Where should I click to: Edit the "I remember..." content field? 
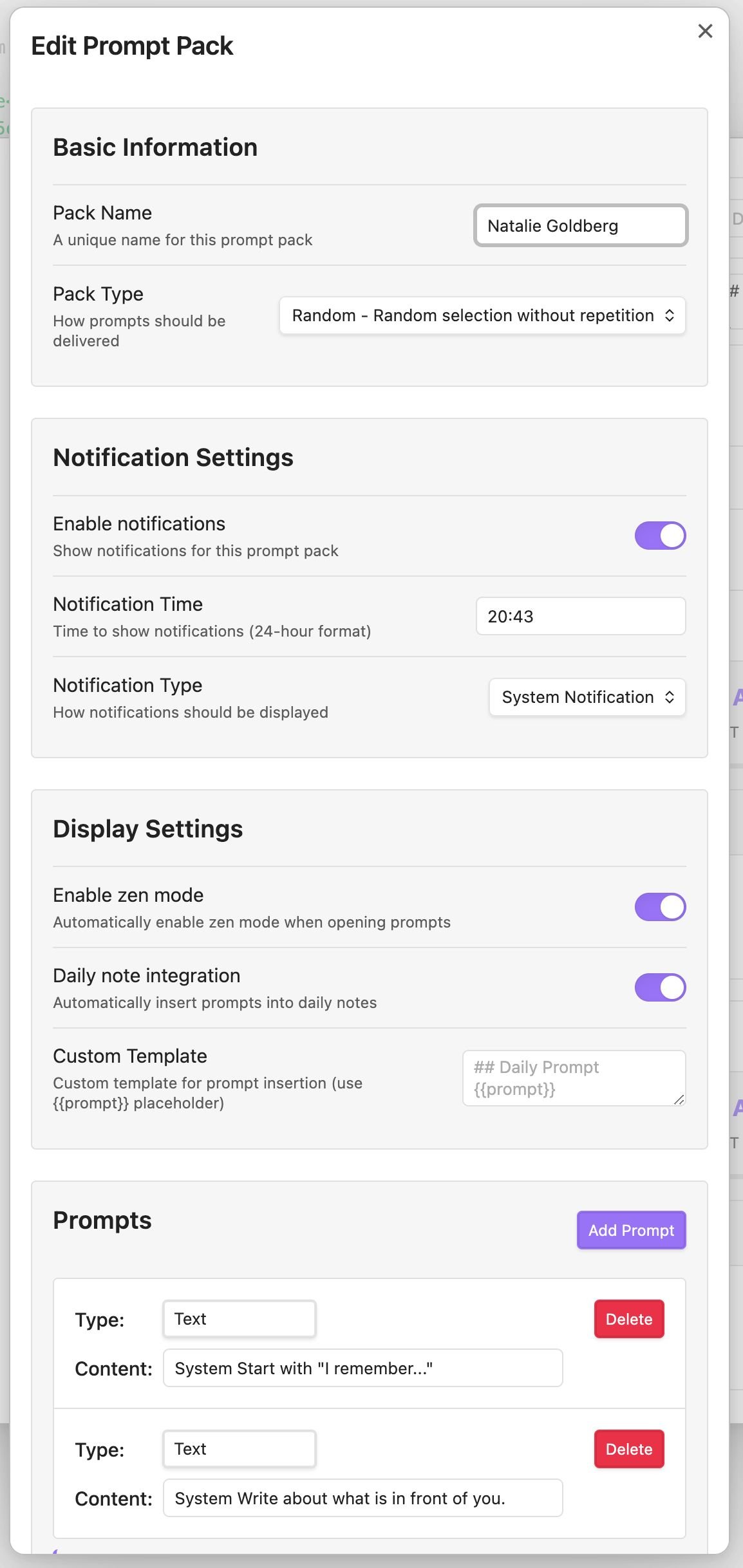362,1368
